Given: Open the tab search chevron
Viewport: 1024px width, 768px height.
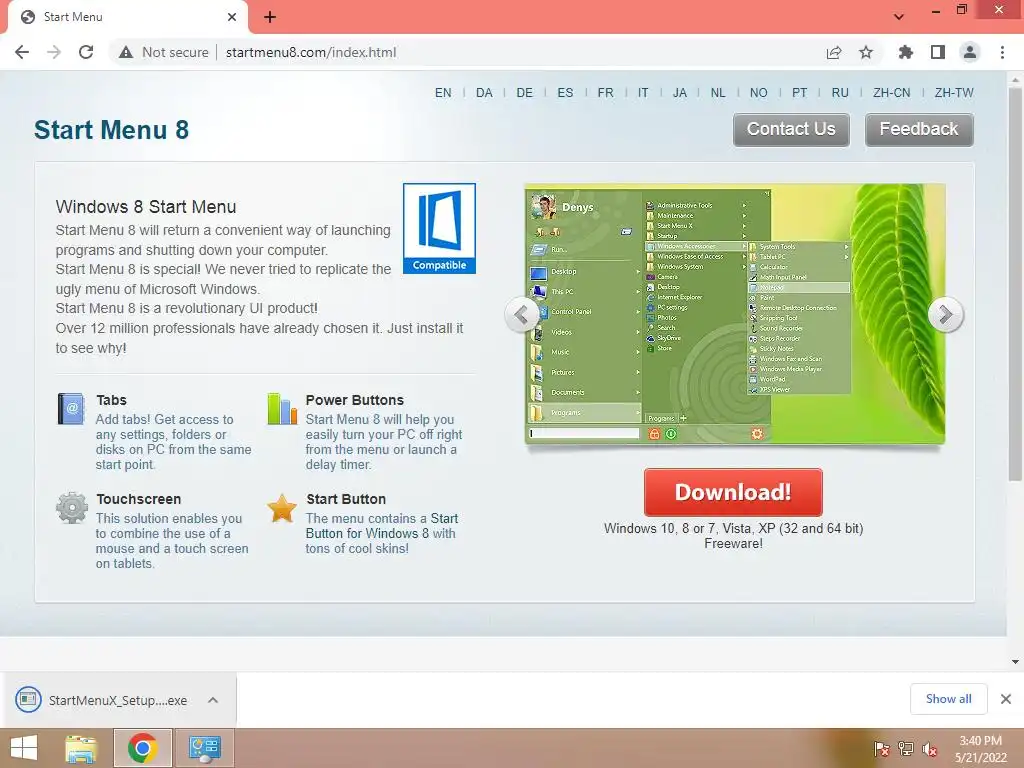Looking at the screenshot, I should (x=899, y=17).
